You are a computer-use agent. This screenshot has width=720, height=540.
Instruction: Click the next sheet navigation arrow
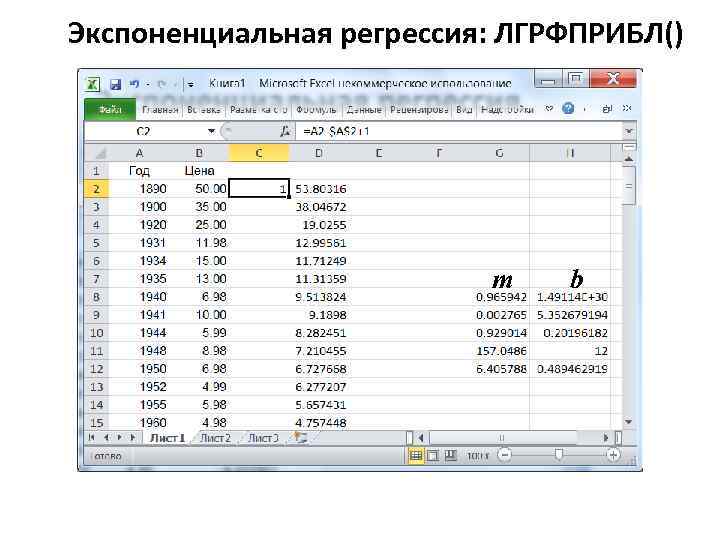click(119, 438)
